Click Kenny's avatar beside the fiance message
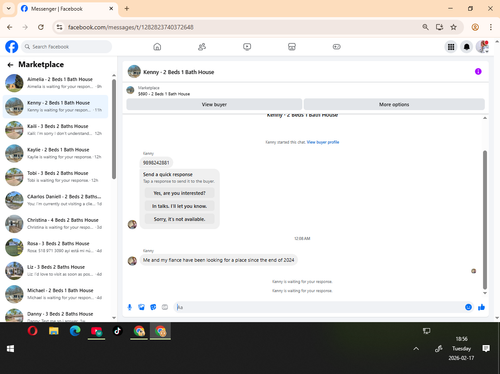Viewport: 500px width, 374px height. 132,261
